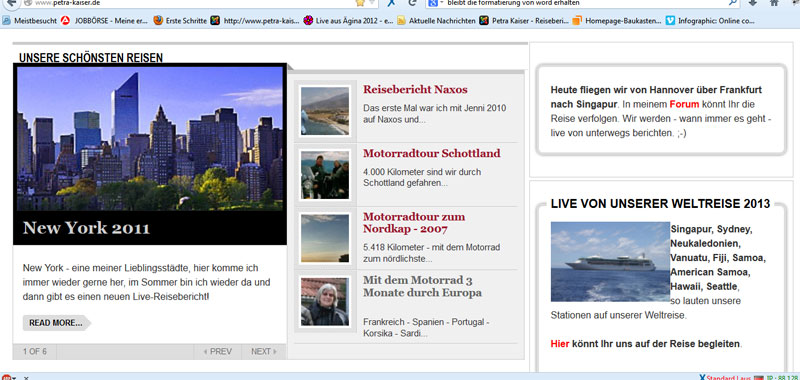
Task: Advance to next slide with NEXT
Action: click(x=264, y=351)
